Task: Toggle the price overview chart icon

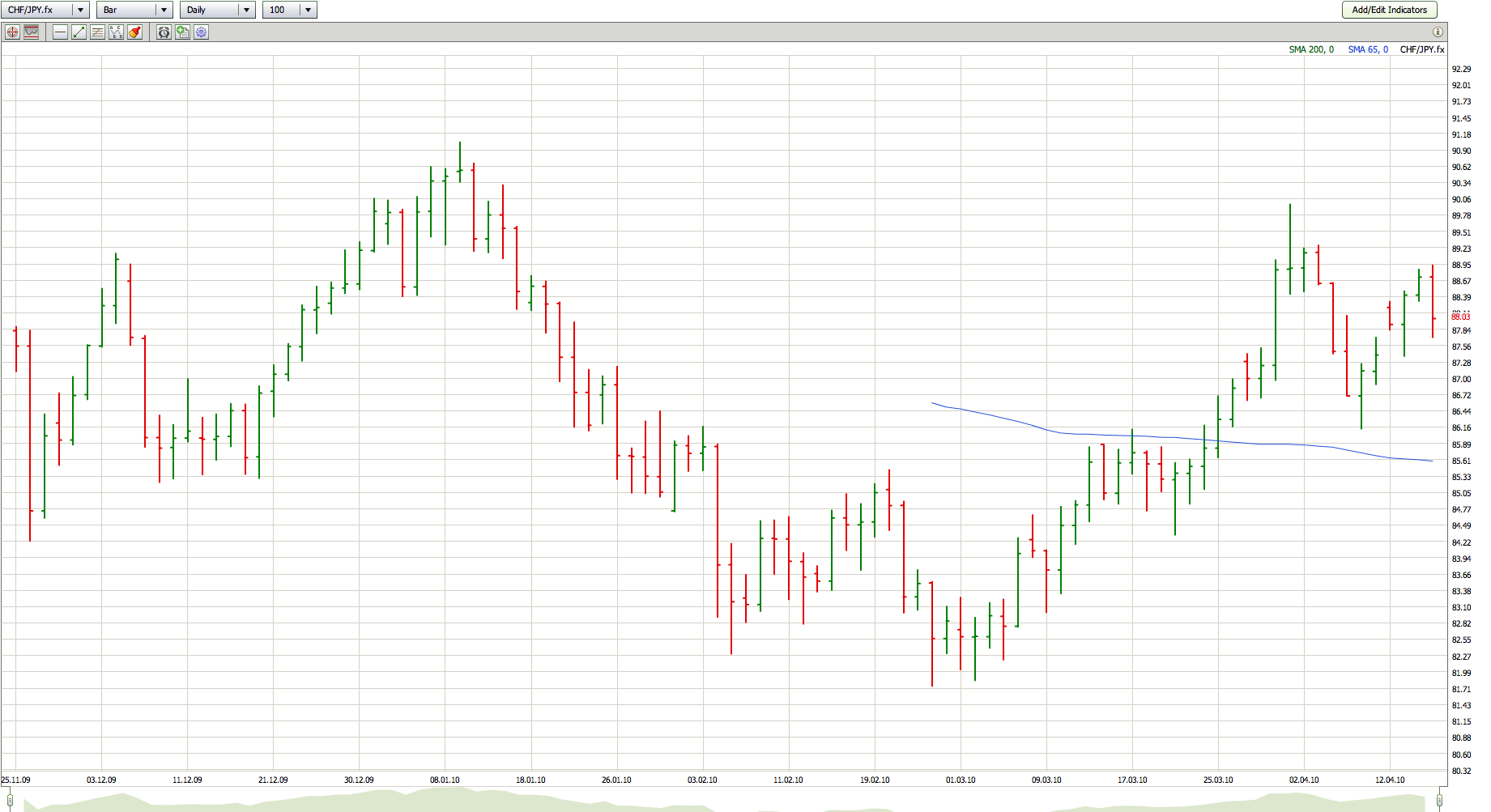Action: click(x=31, y=32)
